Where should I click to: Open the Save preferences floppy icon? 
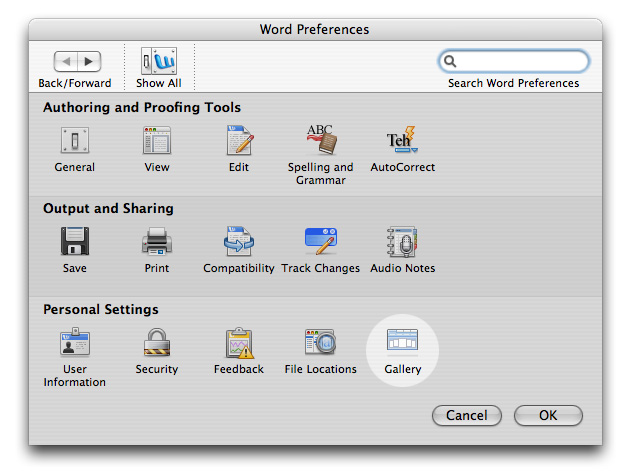coord(75,241)
